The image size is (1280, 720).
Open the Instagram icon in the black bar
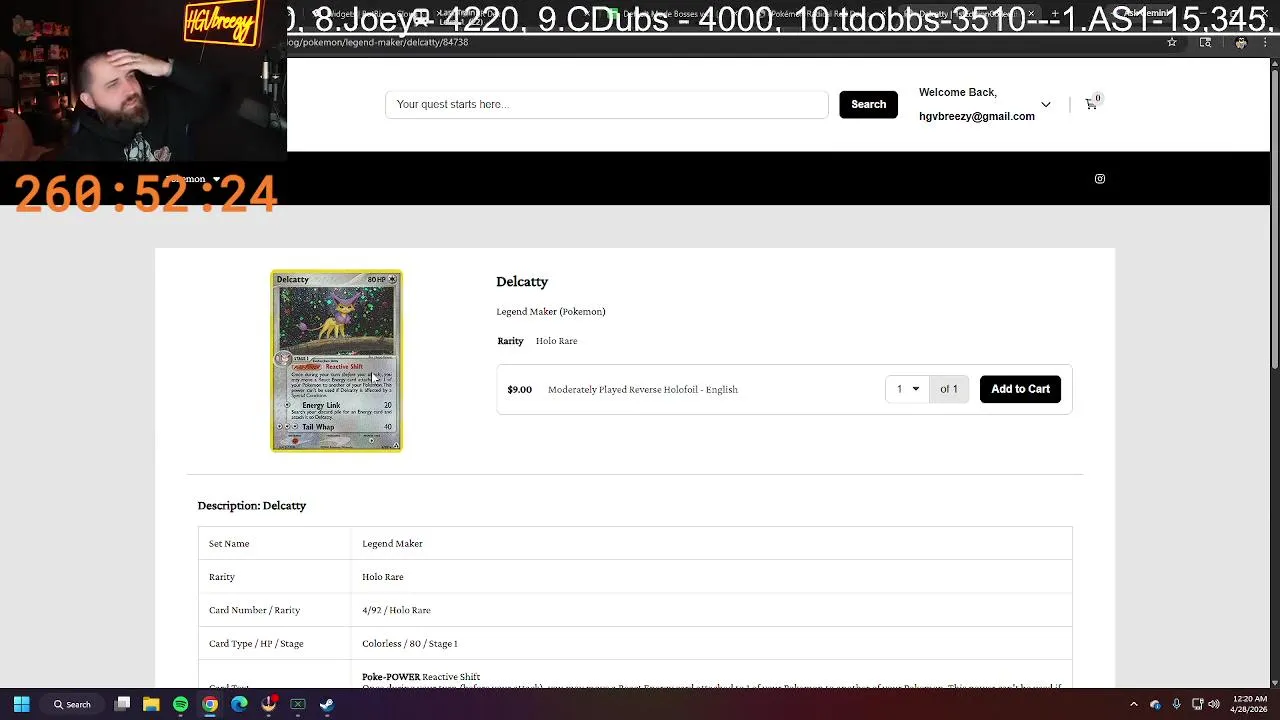click(1100, 179)
